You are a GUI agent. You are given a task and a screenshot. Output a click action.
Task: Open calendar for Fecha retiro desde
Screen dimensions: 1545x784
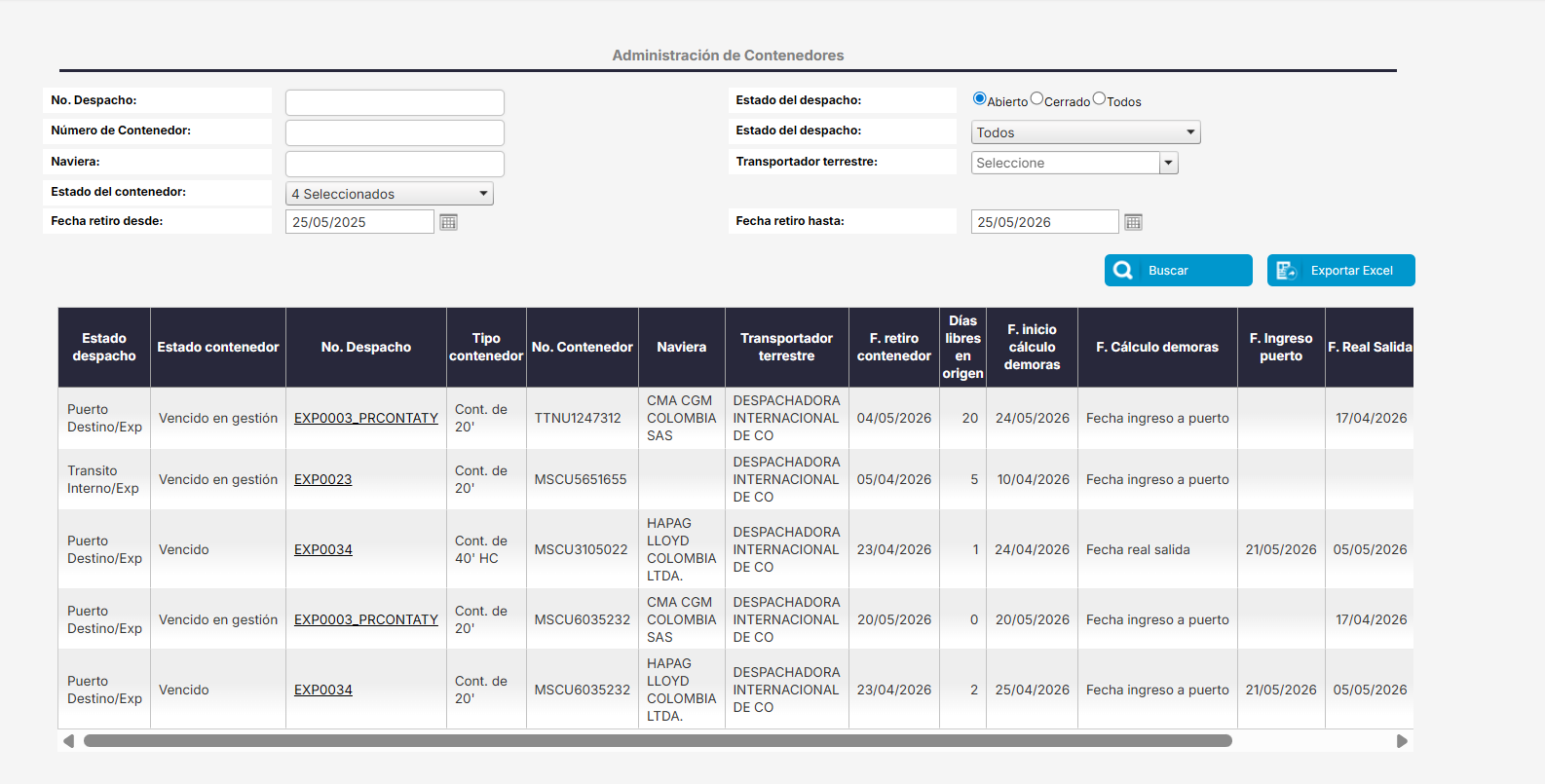pos(448,222)
